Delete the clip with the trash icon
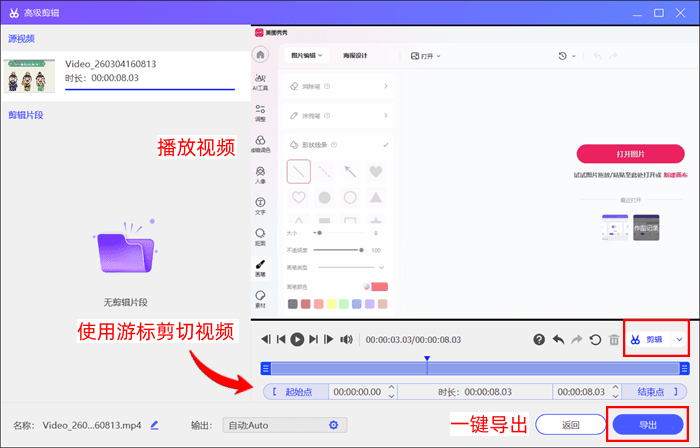 click(614, 340)
